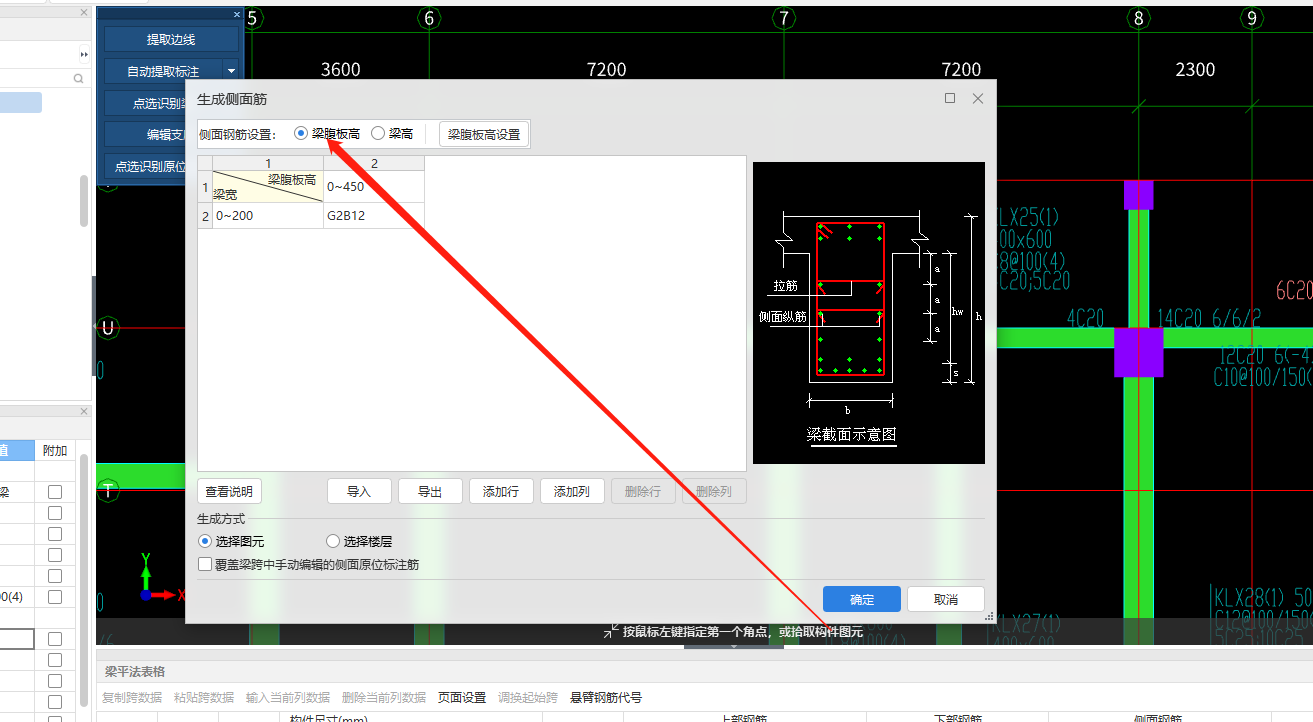Click the 提取边线 panel button
This screenshot has width=1313, height=722.
point(171,39)
